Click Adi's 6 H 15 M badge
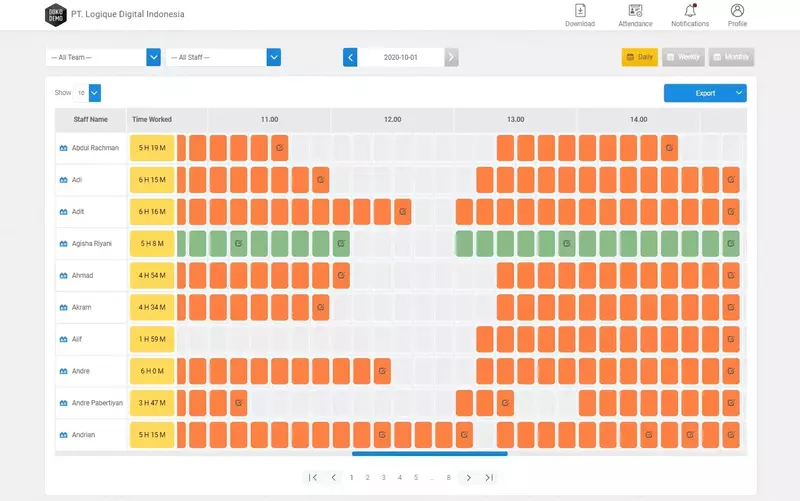This screenshot has height=501, width=800. coord(152,180)
